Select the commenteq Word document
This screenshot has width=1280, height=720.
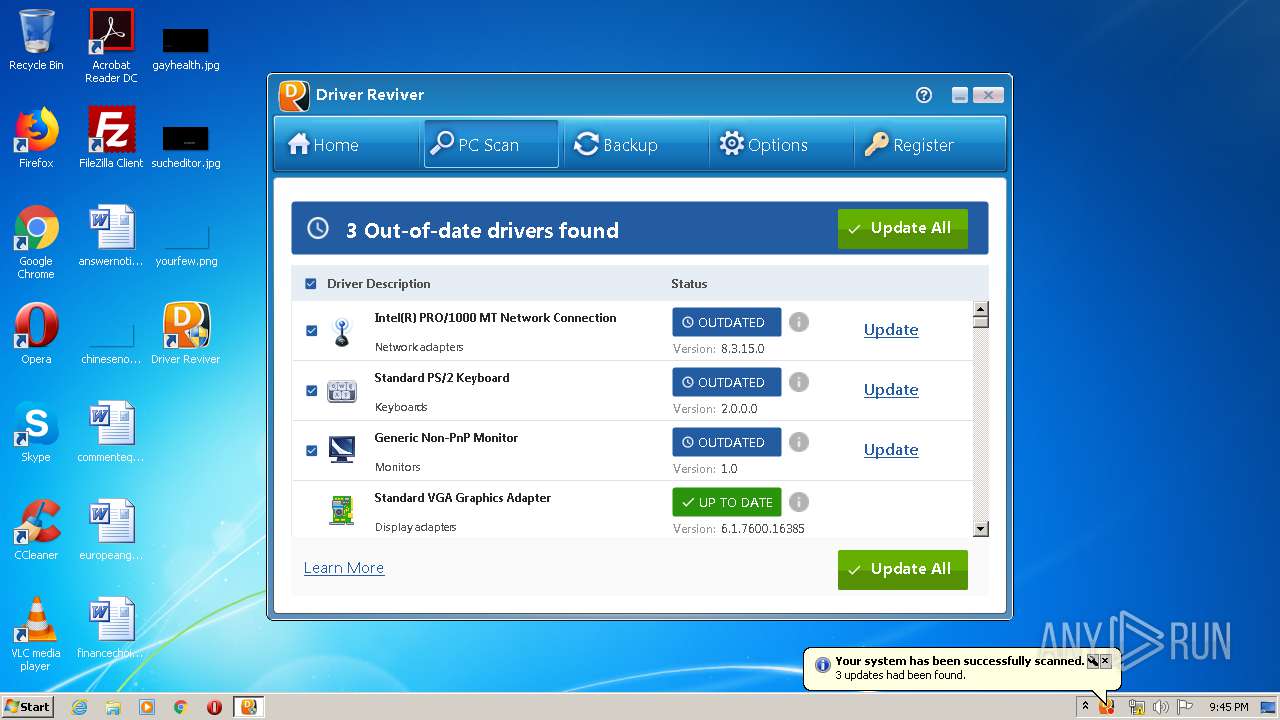point(111,432)
